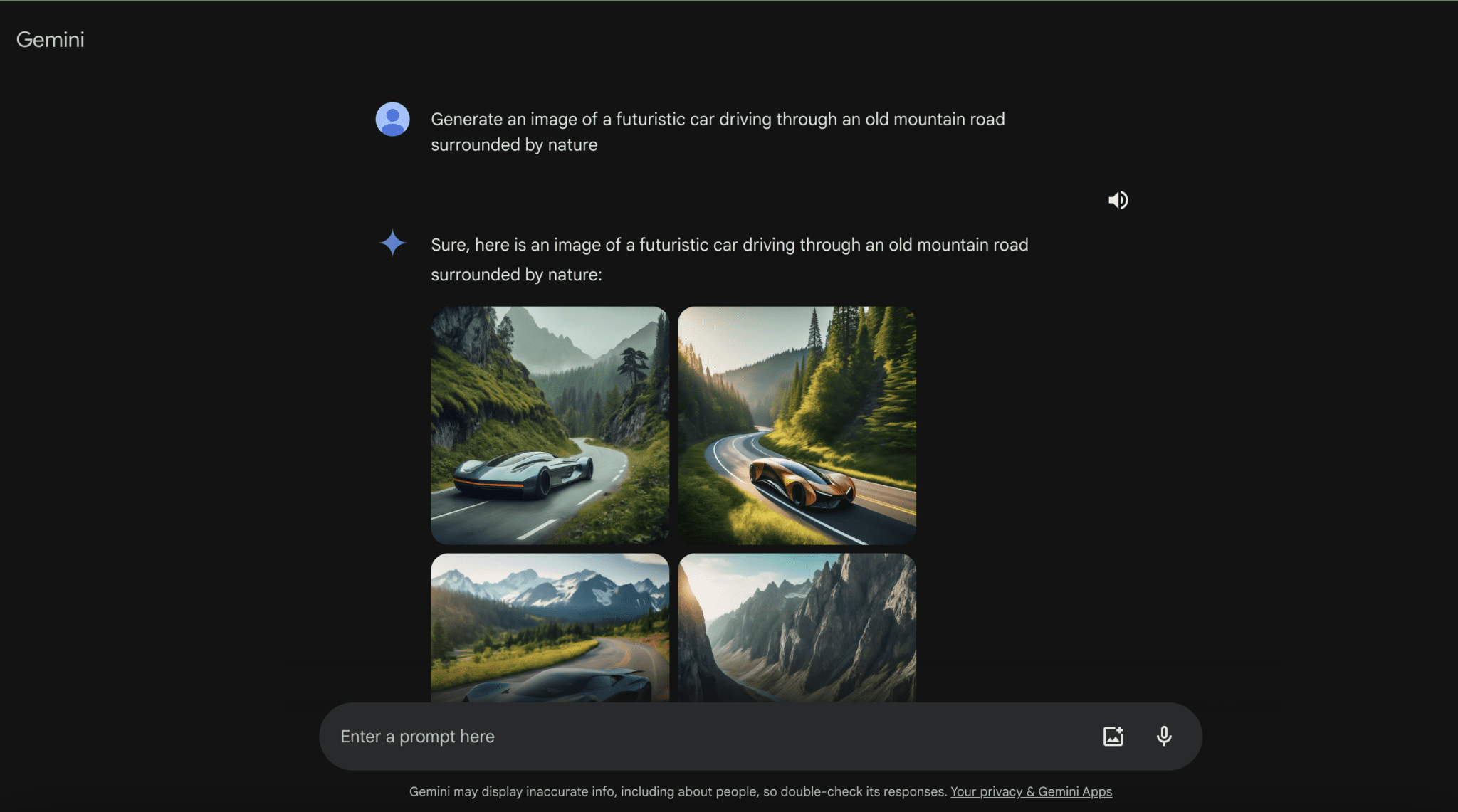Click 'surrounded by nature' in the user prompt
Screen dimensions: 1458x812
(x=514, y=144)
